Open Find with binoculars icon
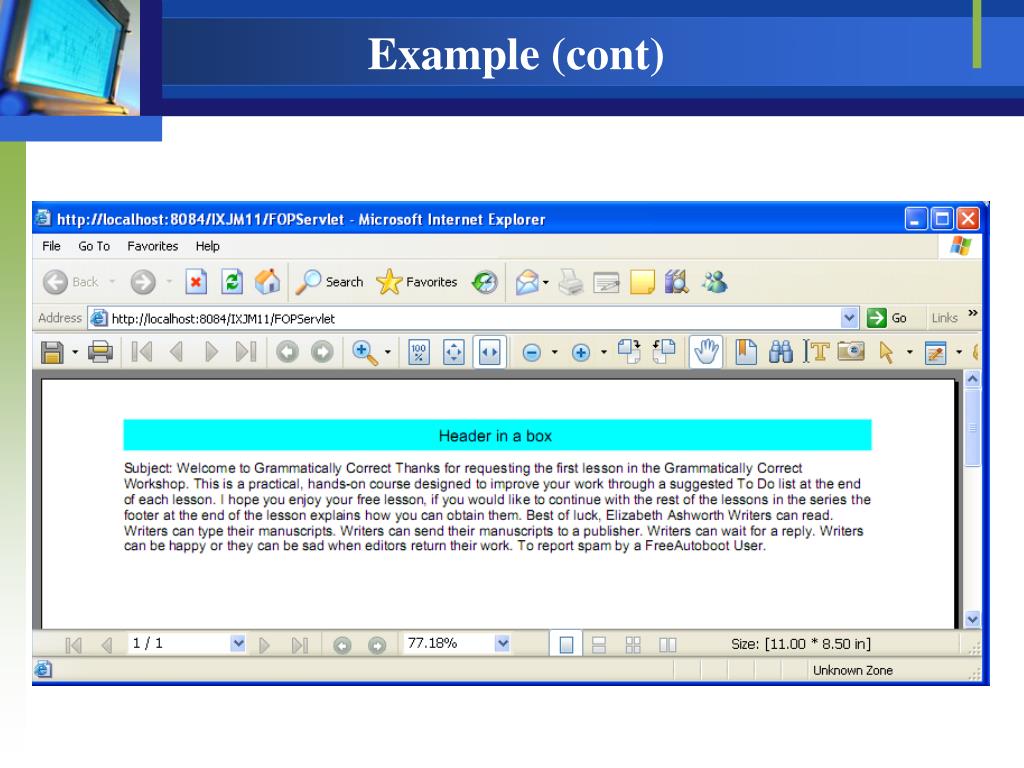The height and width of the screenshot is (768, 1024). tap(780, 351)
